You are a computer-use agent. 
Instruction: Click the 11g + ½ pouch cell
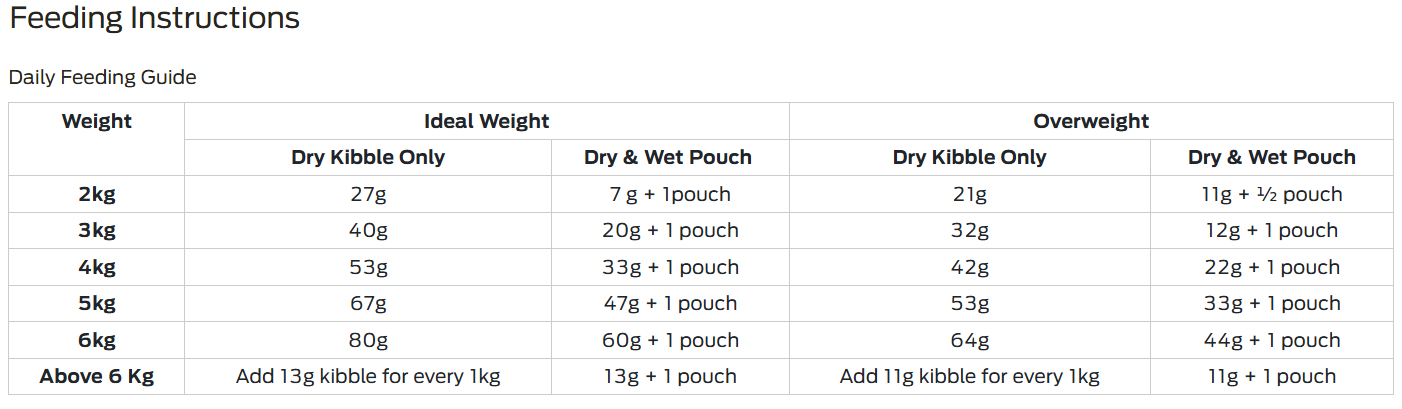click(1272, 195)
